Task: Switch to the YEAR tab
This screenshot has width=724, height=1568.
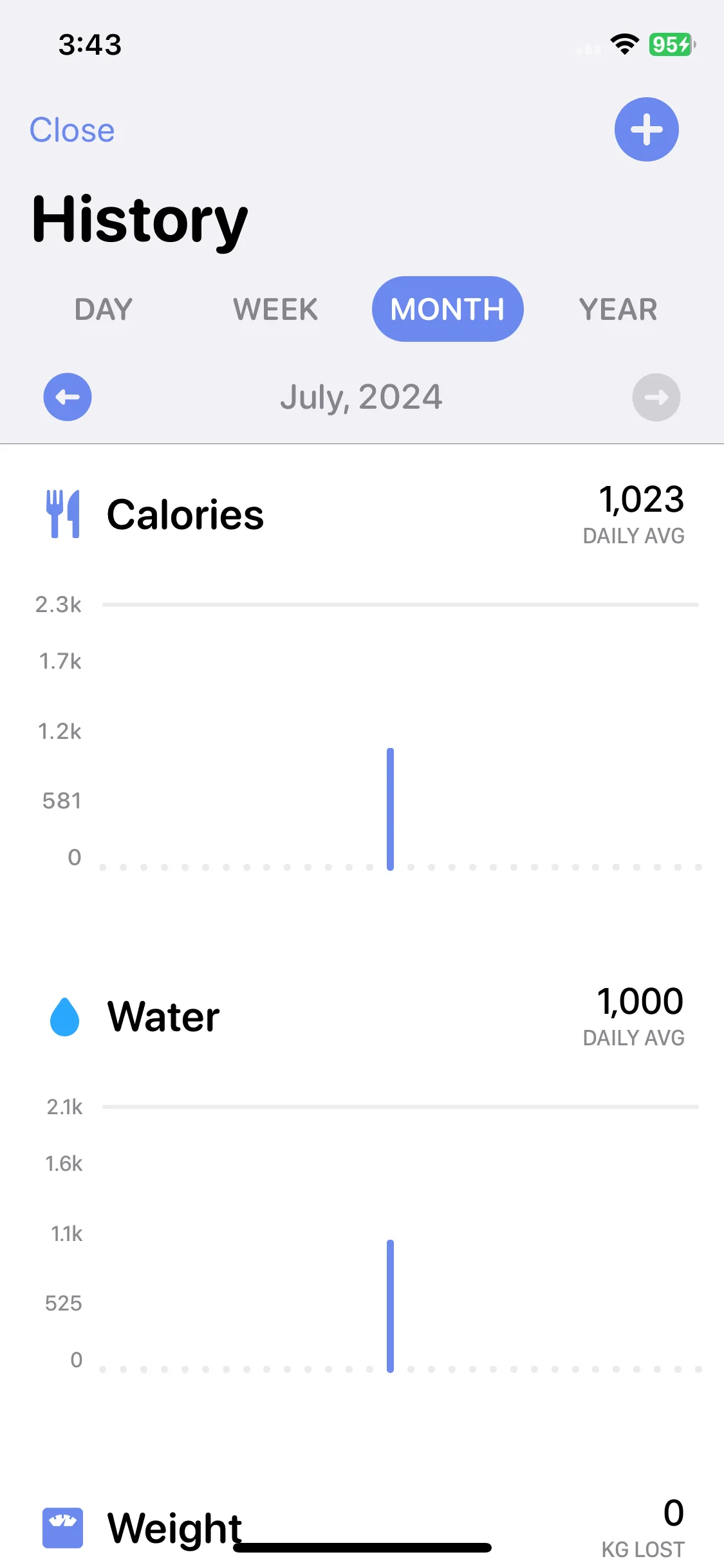Action: click(x=618, y=309)
